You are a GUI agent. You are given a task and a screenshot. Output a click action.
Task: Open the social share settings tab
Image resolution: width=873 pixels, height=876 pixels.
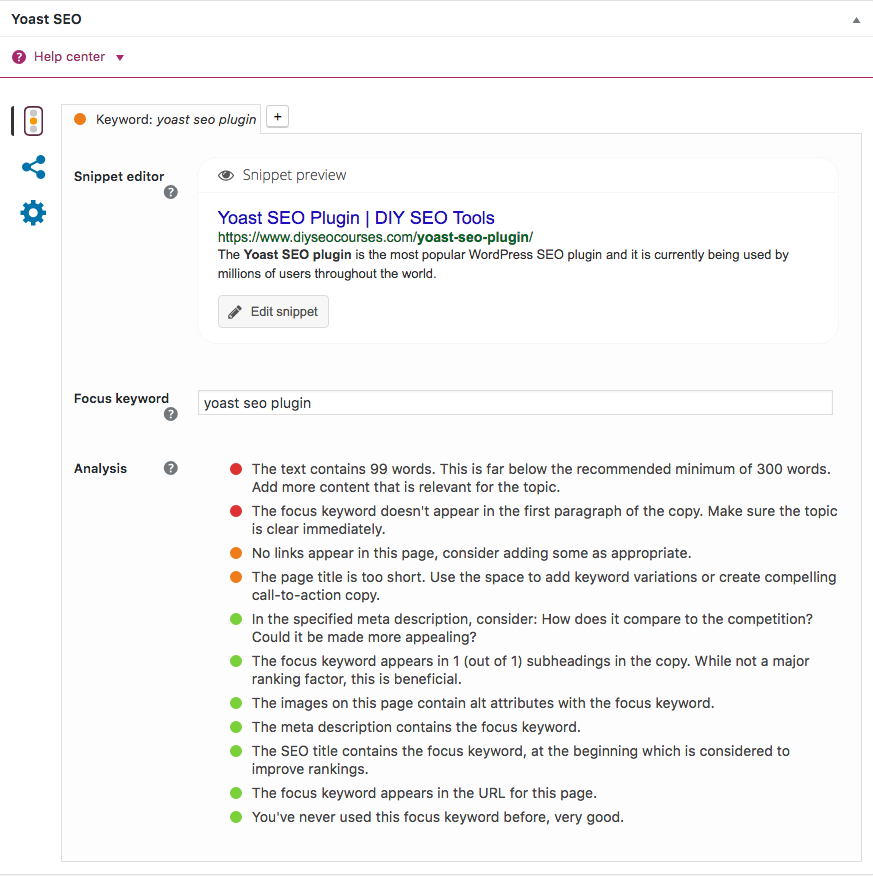(34, 167)
